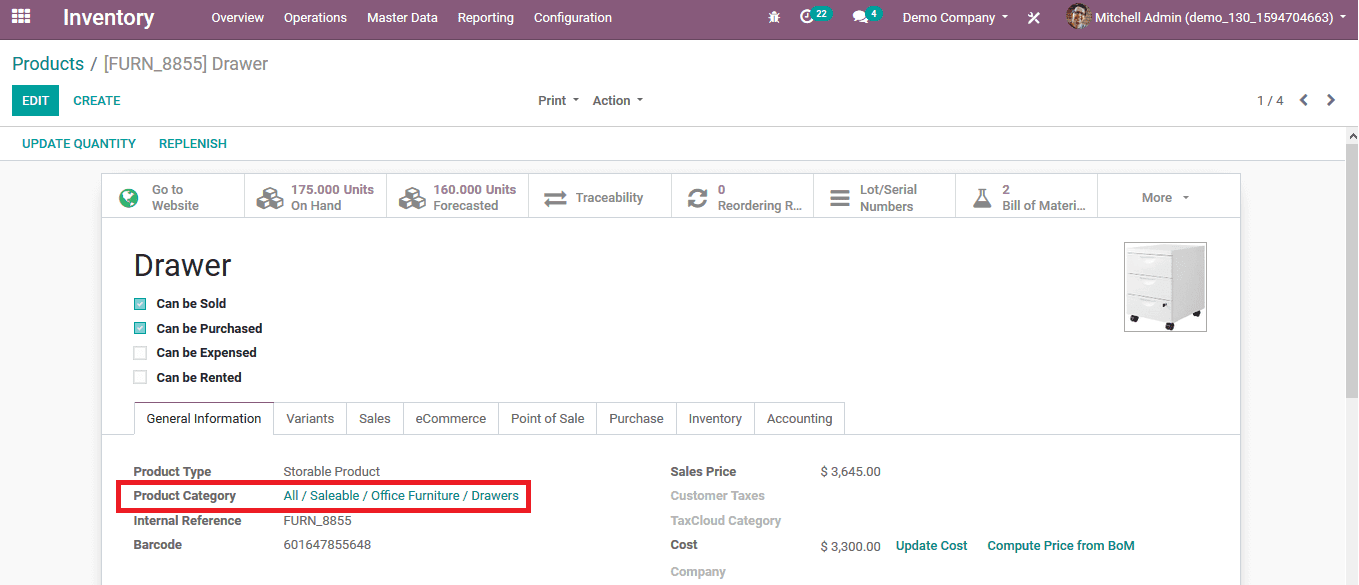Open the Action dropdown
Viewport: 1359px width, 585px height.
point(617,100)
